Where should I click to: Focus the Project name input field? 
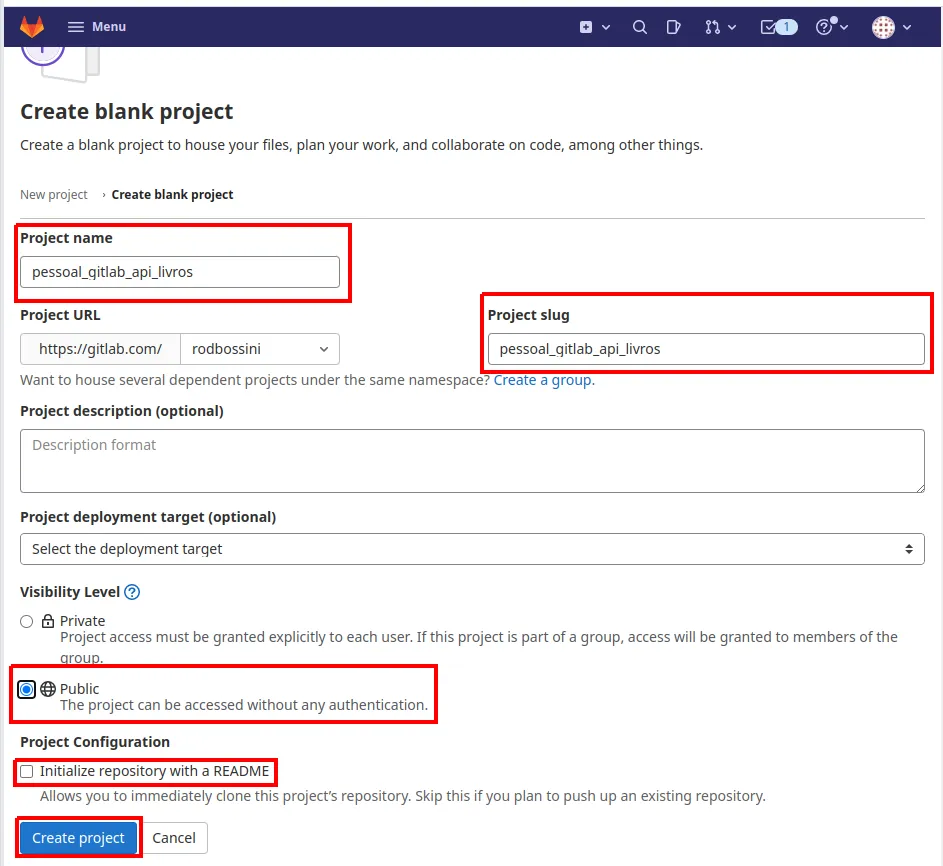coord(180,272)
